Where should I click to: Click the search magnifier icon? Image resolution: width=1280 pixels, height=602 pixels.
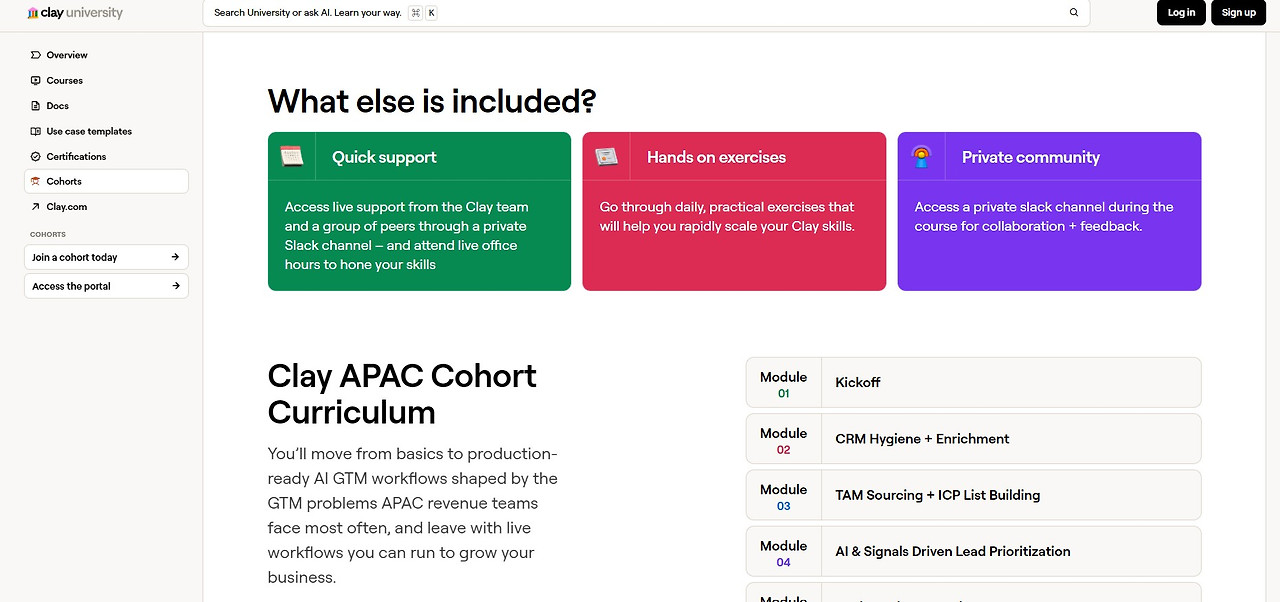[x=1074, y=13]
